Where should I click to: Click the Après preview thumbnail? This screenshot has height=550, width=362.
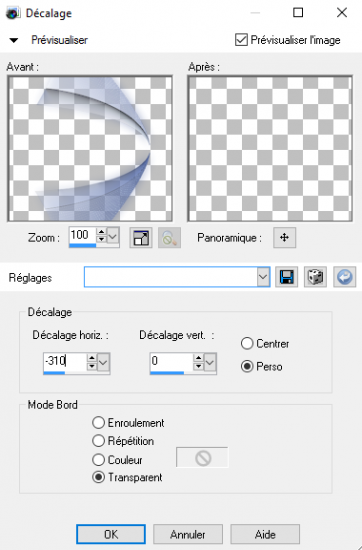[x=270, y=148]
